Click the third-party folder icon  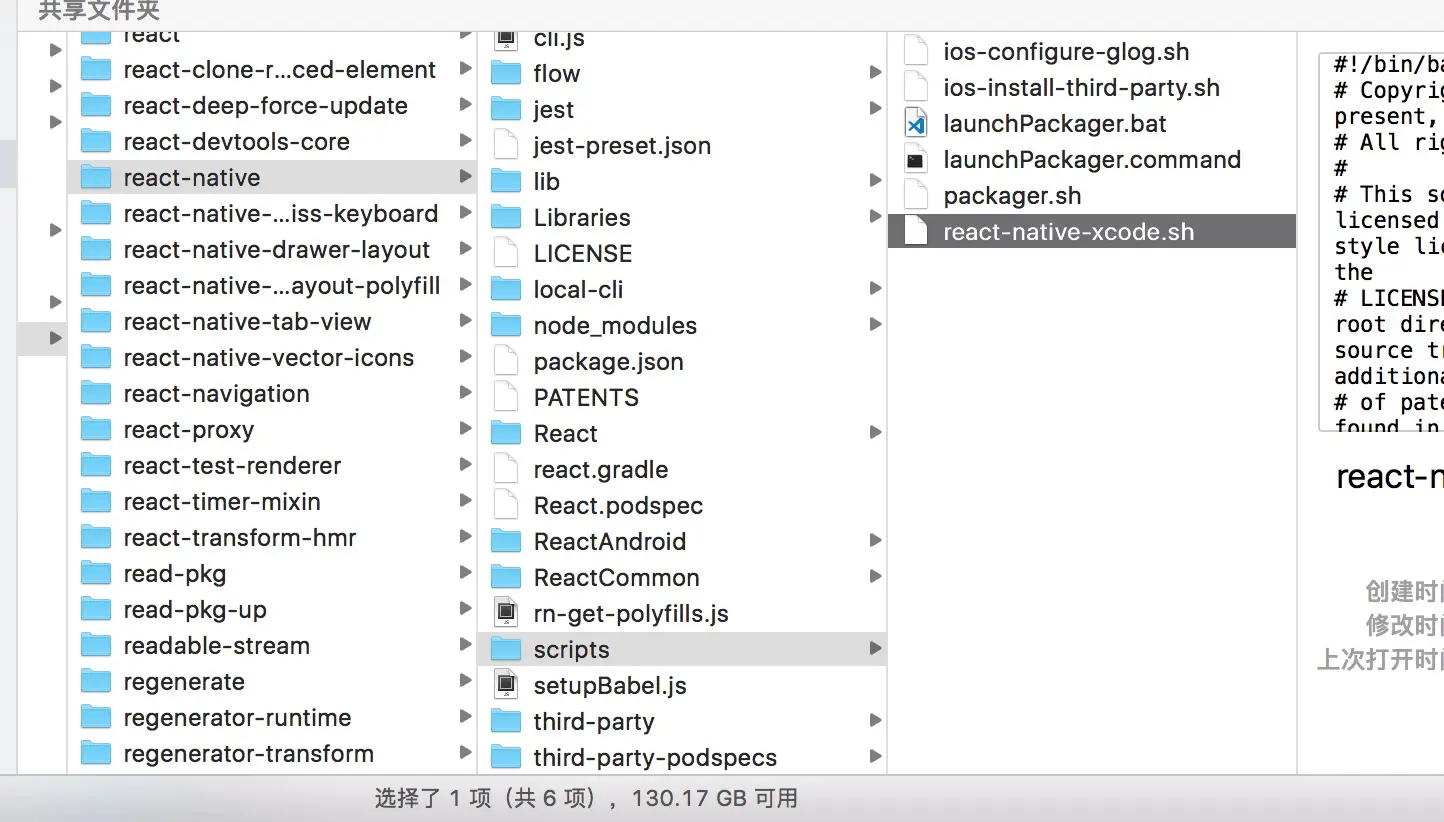(507, 722)
